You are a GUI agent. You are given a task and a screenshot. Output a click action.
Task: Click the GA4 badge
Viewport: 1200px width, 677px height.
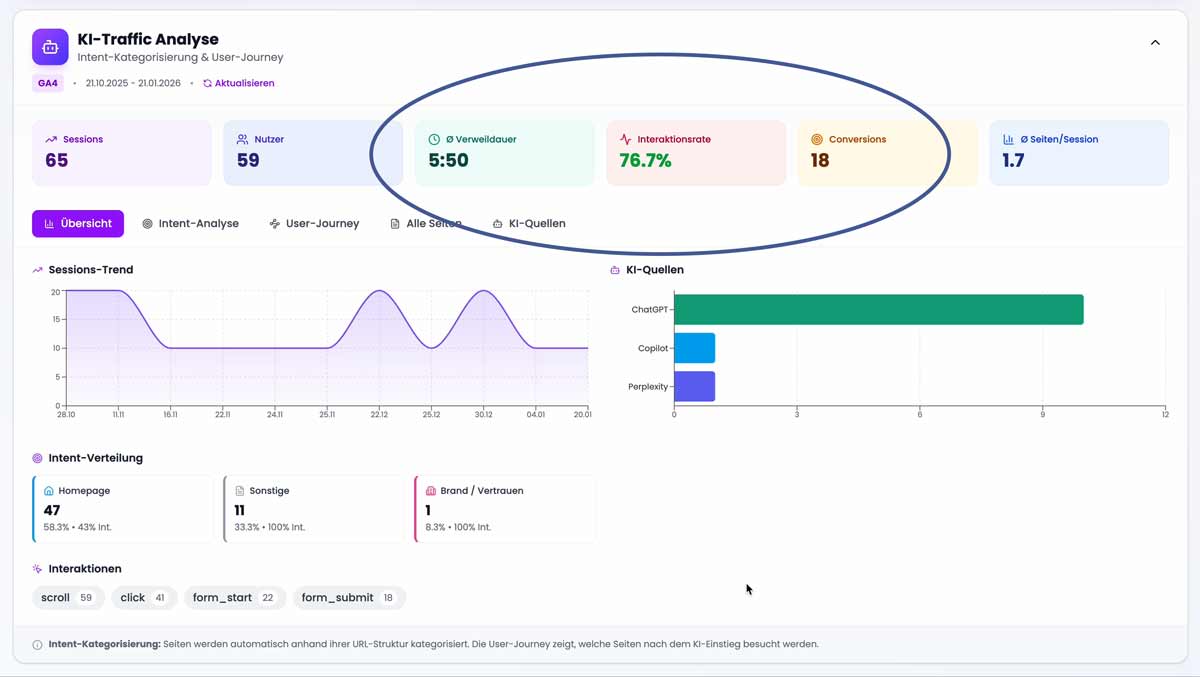48,83
